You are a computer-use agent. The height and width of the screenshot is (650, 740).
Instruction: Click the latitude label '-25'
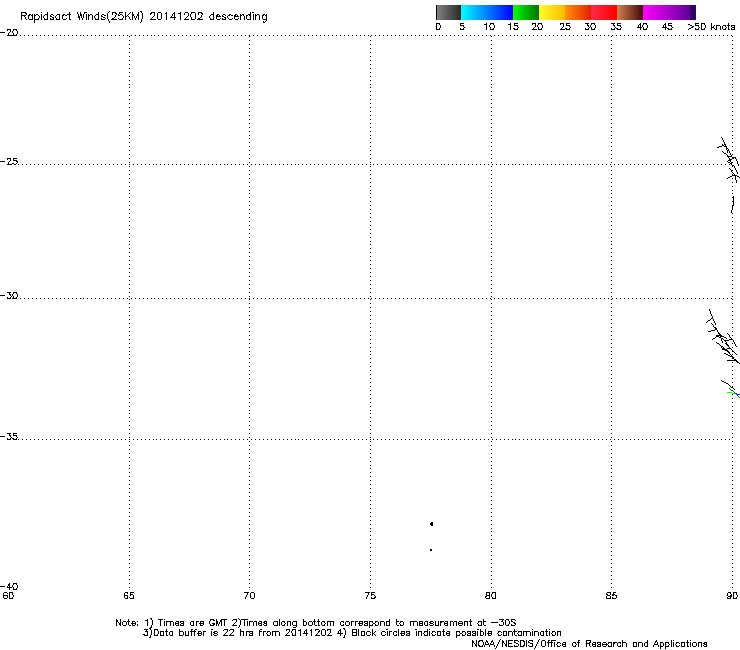coord(9,161)
